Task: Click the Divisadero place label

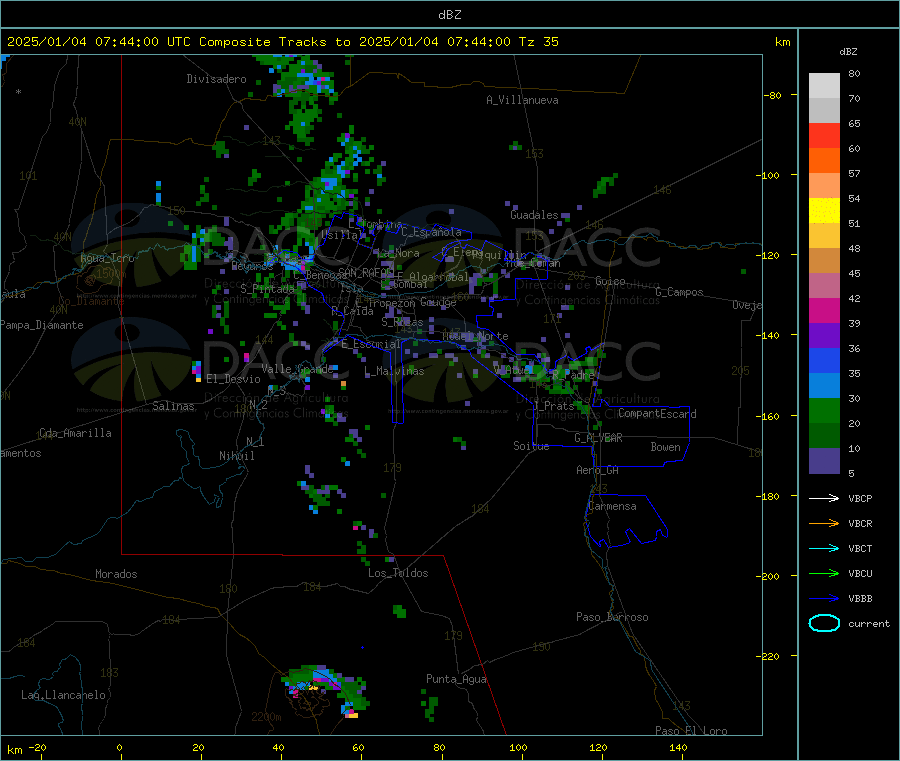Action: (x=216, y=79)
